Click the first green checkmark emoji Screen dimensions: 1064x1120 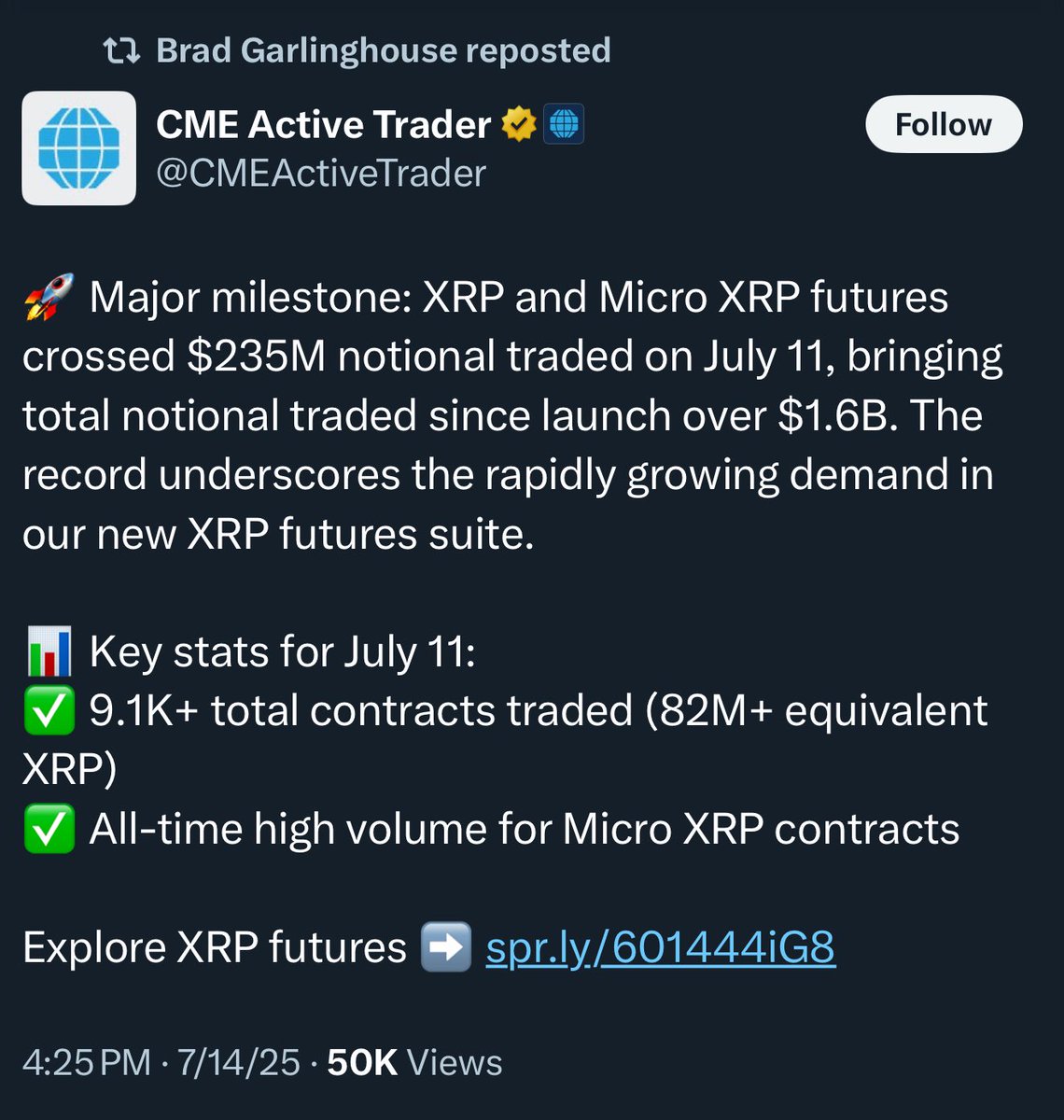point(49,711)
